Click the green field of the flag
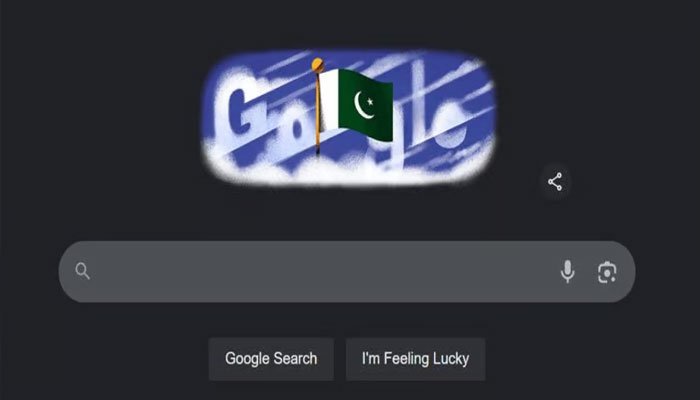Image resolution: width=700 pixels, height=400 pixels. pyautogui.click(x=366, y=105)
